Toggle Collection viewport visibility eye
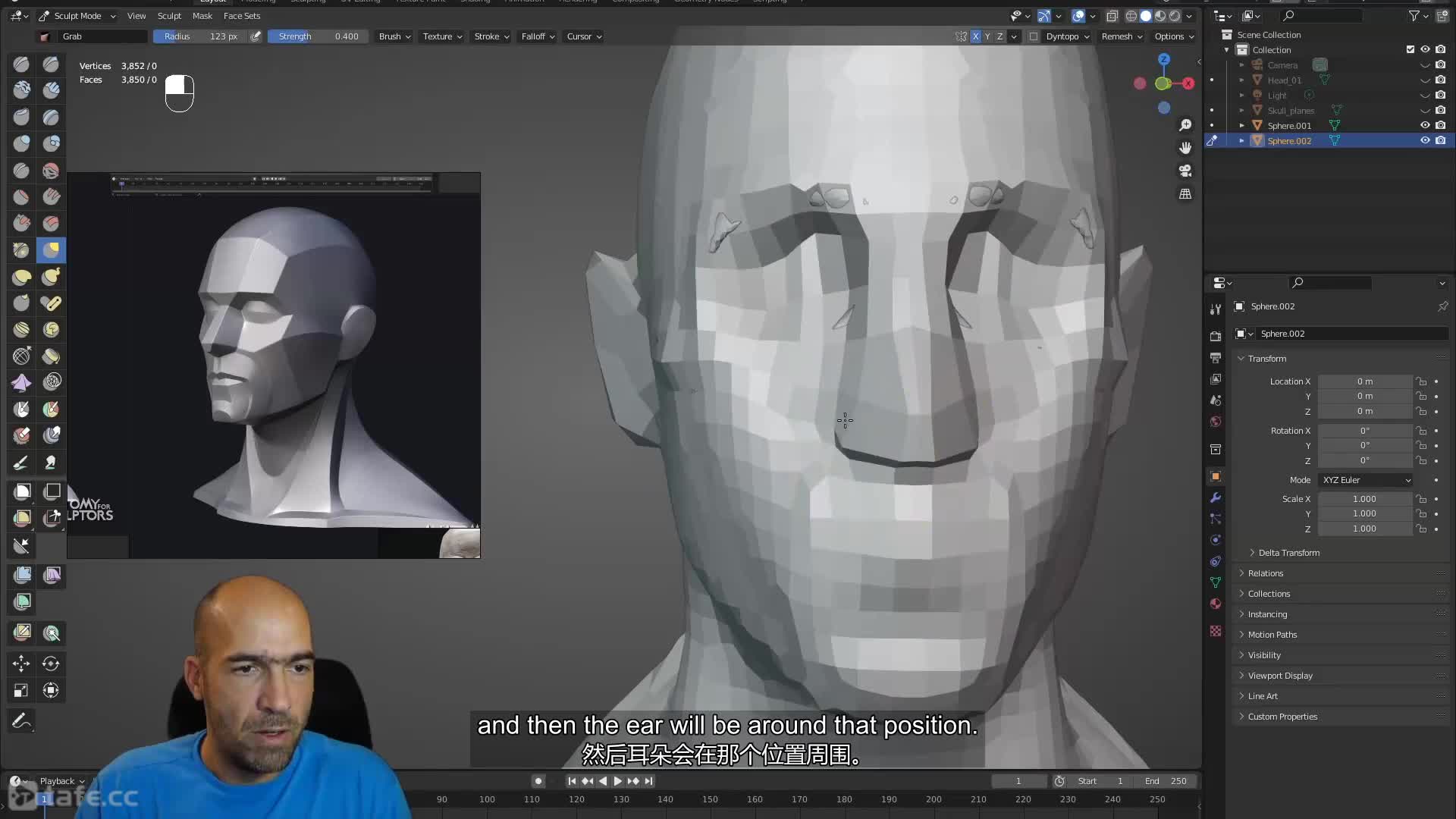 tap(1425, 49)
